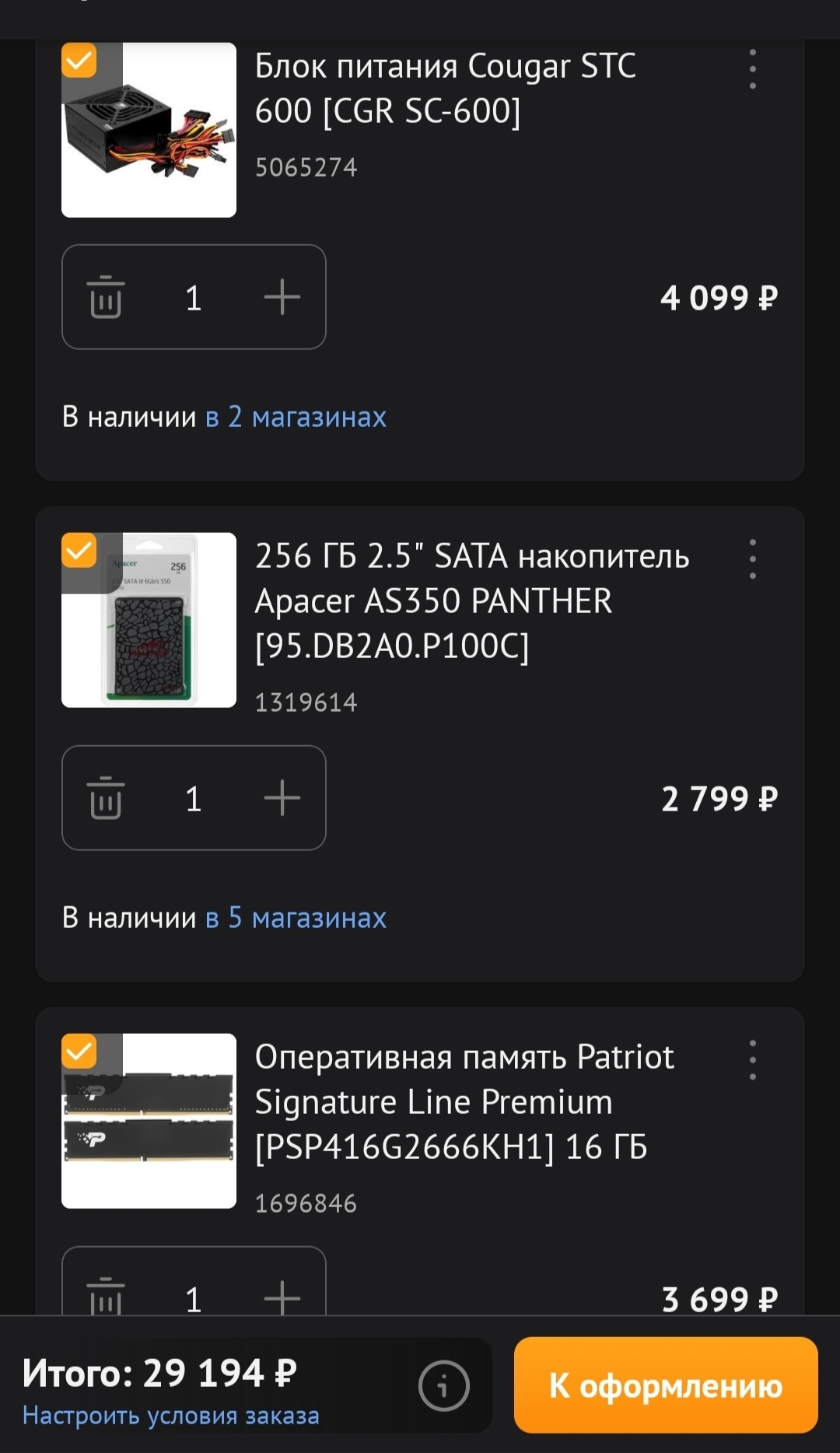The height and width of the screenshot is (1453, 840).
Task: Open the Patriot Signature Line product title
Action: click(x=464, y=1101)
